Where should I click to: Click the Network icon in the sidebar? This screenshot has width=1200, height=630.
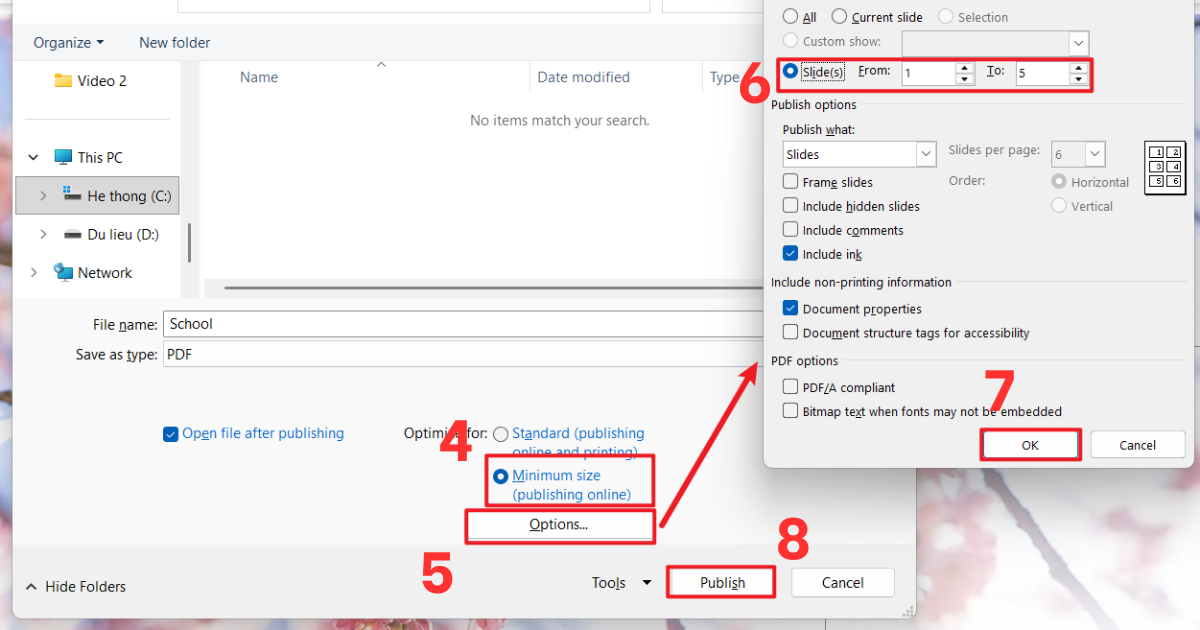(x=63, y=272)
